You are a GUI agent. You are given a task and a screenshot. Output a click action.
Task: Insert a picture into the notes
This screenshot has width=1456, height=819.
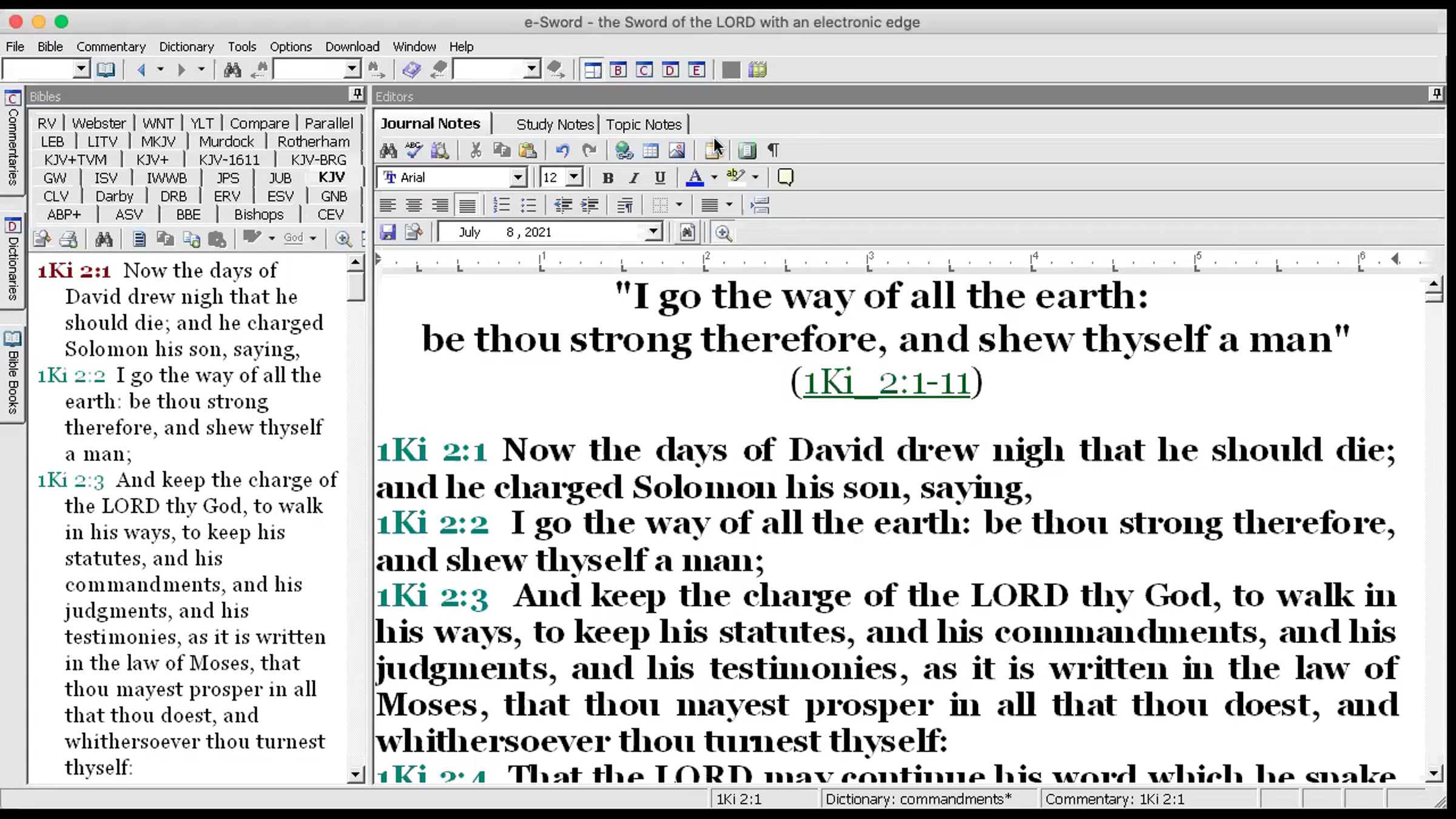pyautogui.click(x=676, y=150)
